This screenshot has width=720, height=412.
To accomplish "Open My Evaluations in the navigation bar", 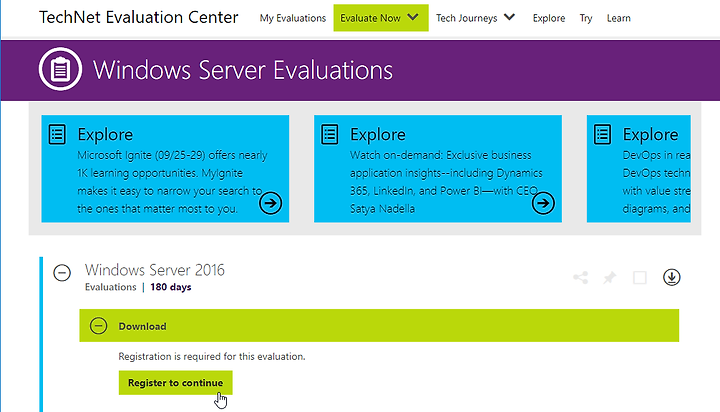I will pyautogui.click(x=292, y=18).
